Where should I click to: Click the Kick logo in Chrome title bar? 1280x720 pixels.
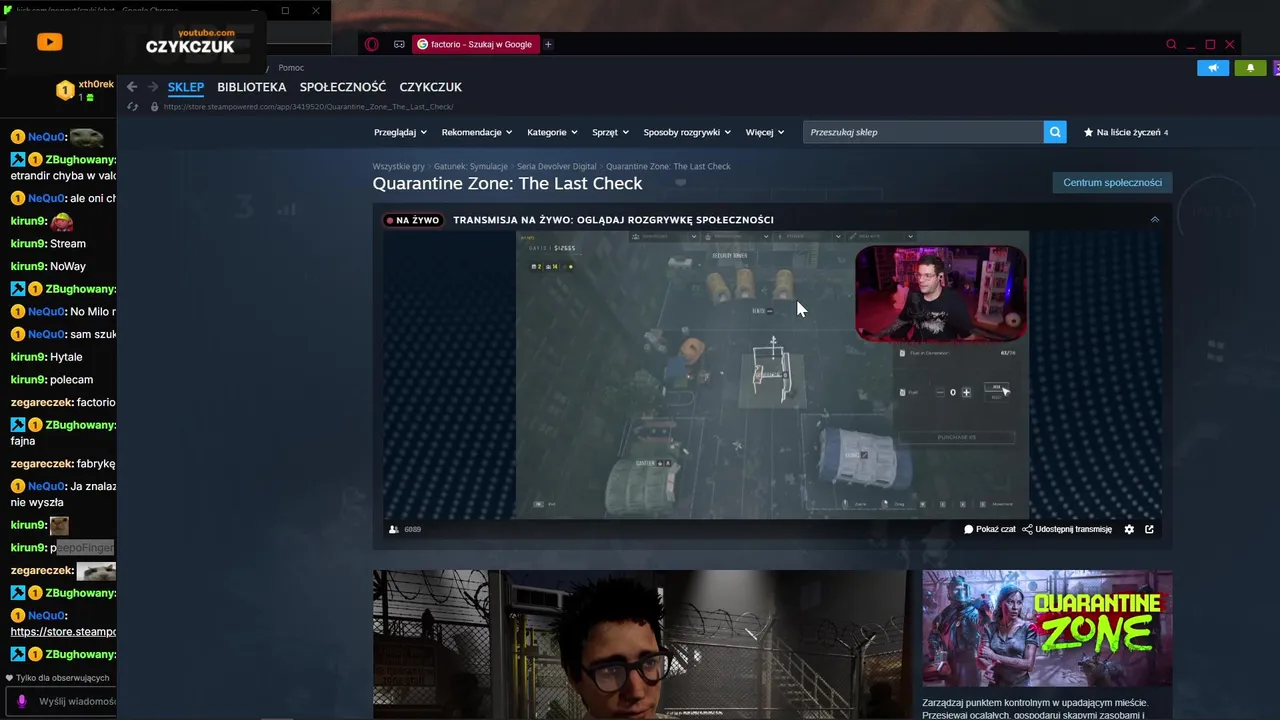[x=9, y=11]
